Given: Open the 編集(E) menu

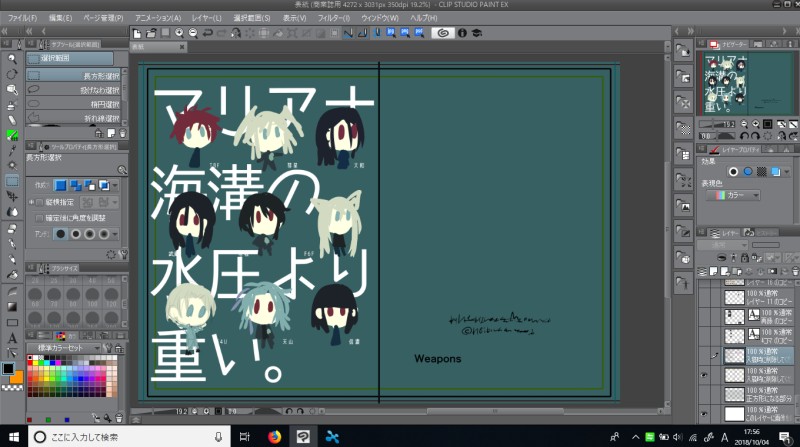Looking at the screenshot, I should [60, 18].
